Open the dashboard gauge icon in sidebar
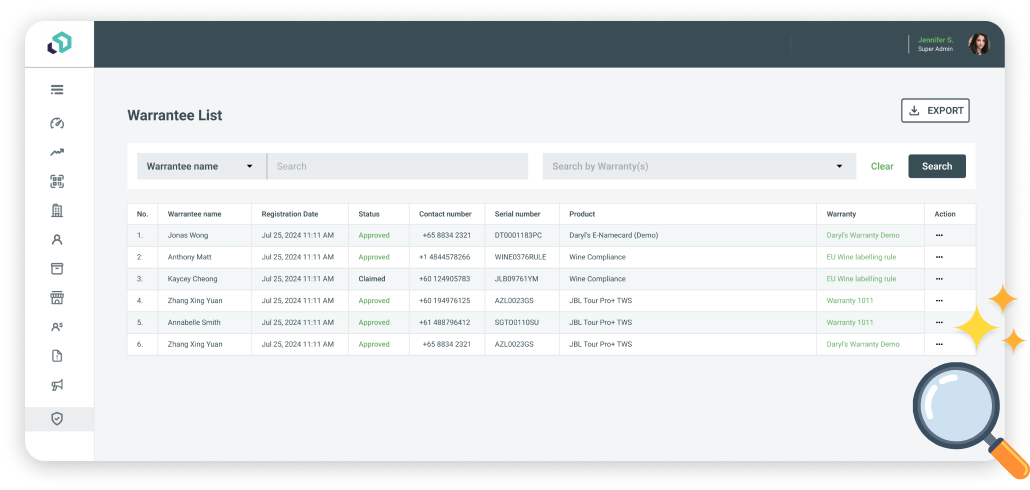Image resolution: width=1030 pixels, height=490 pixels. [x=57, y=123]
